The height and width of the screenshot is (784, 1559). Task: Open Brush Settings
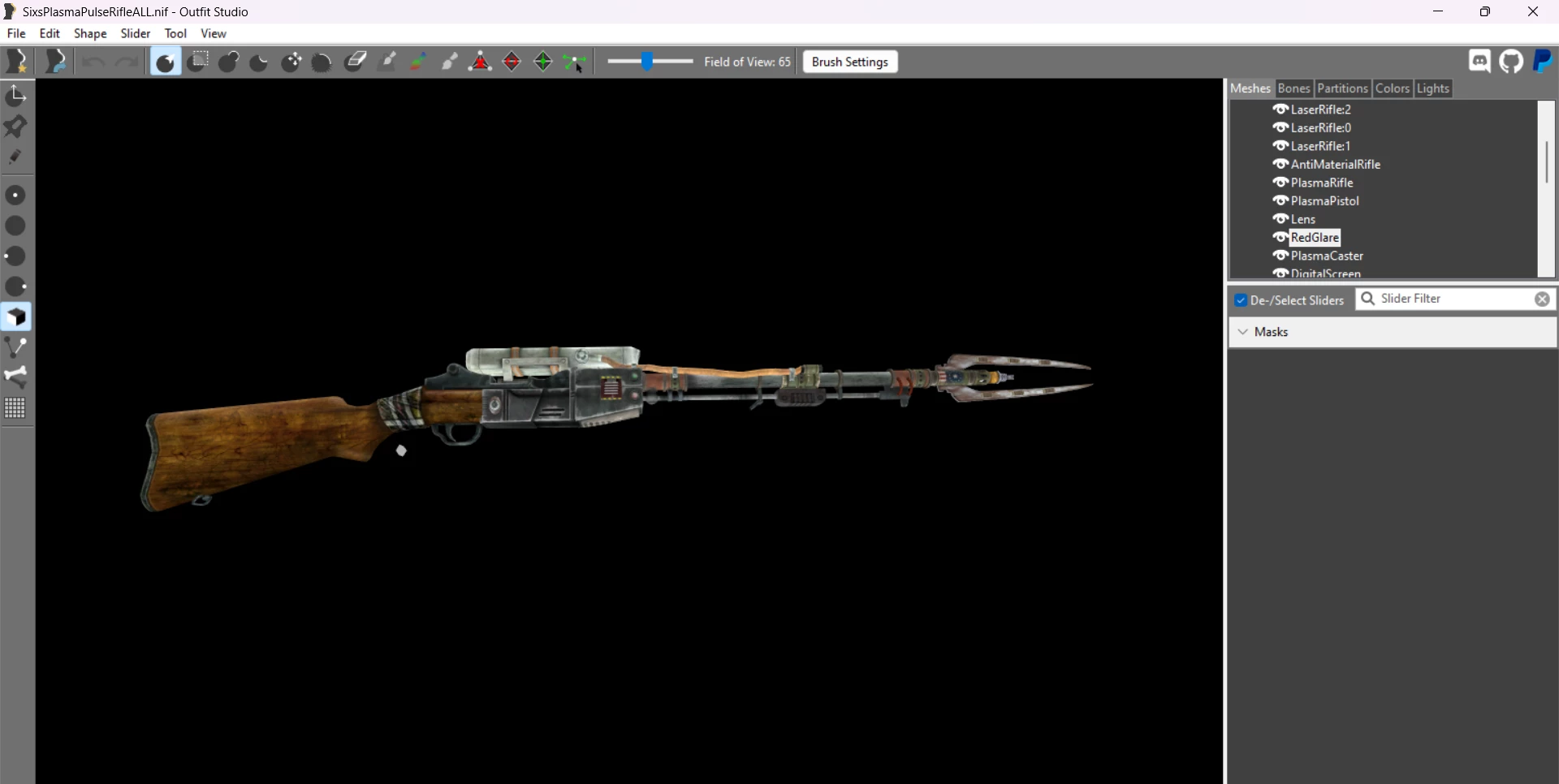pos(850,62)
